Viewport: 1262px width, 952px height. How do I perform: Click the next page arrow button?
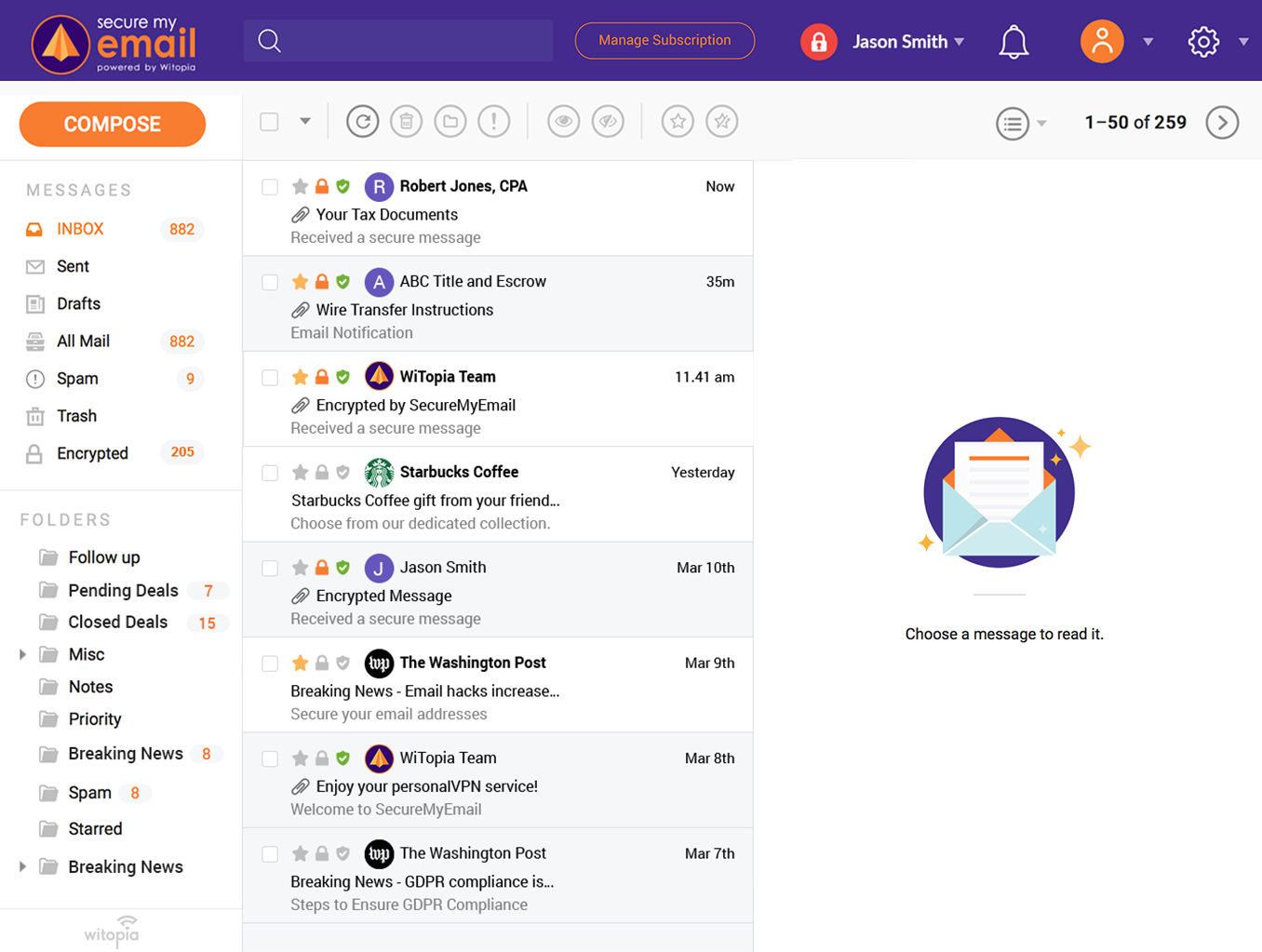pos(1222,123)
